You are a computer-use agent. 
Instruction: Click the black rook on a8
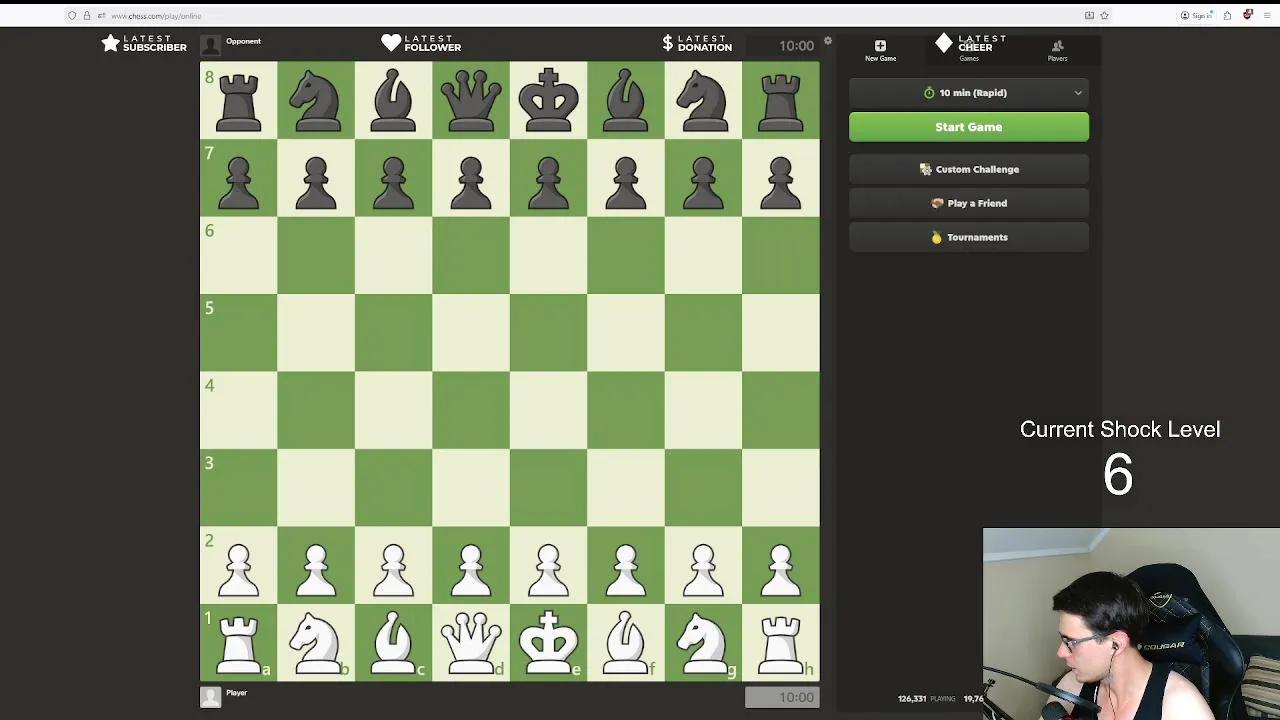pyautogui.click(x=238, y=100)
